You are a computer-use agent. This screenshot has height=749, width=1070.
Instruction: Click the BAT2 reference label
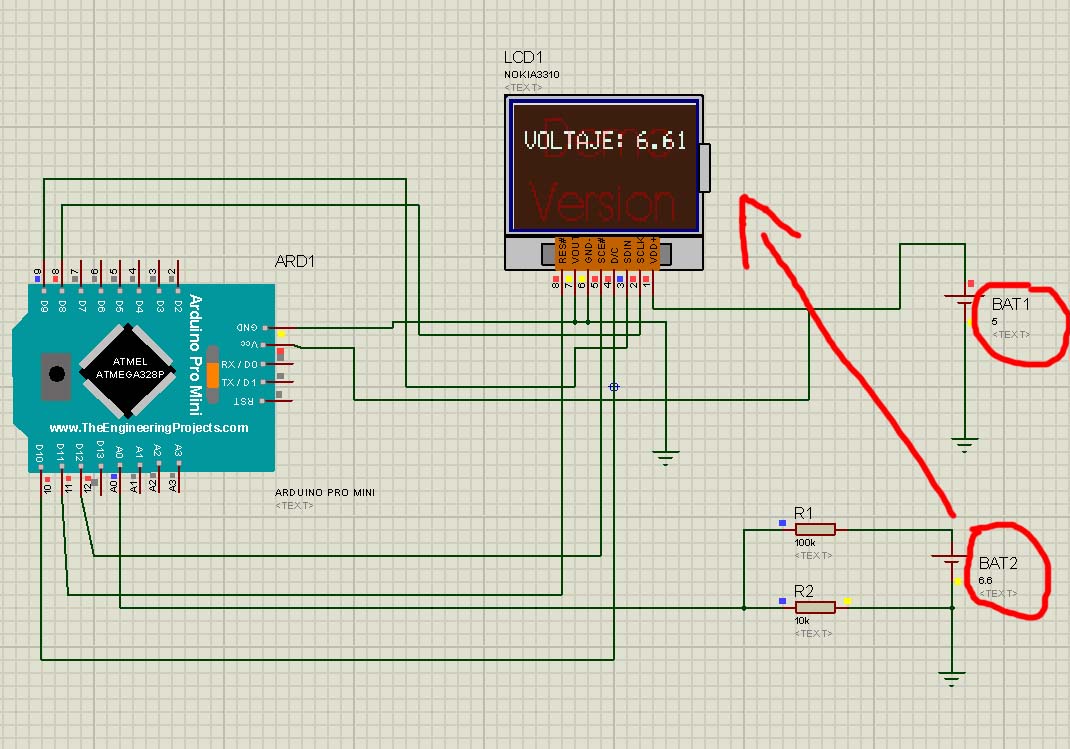(x=998, y=563)
